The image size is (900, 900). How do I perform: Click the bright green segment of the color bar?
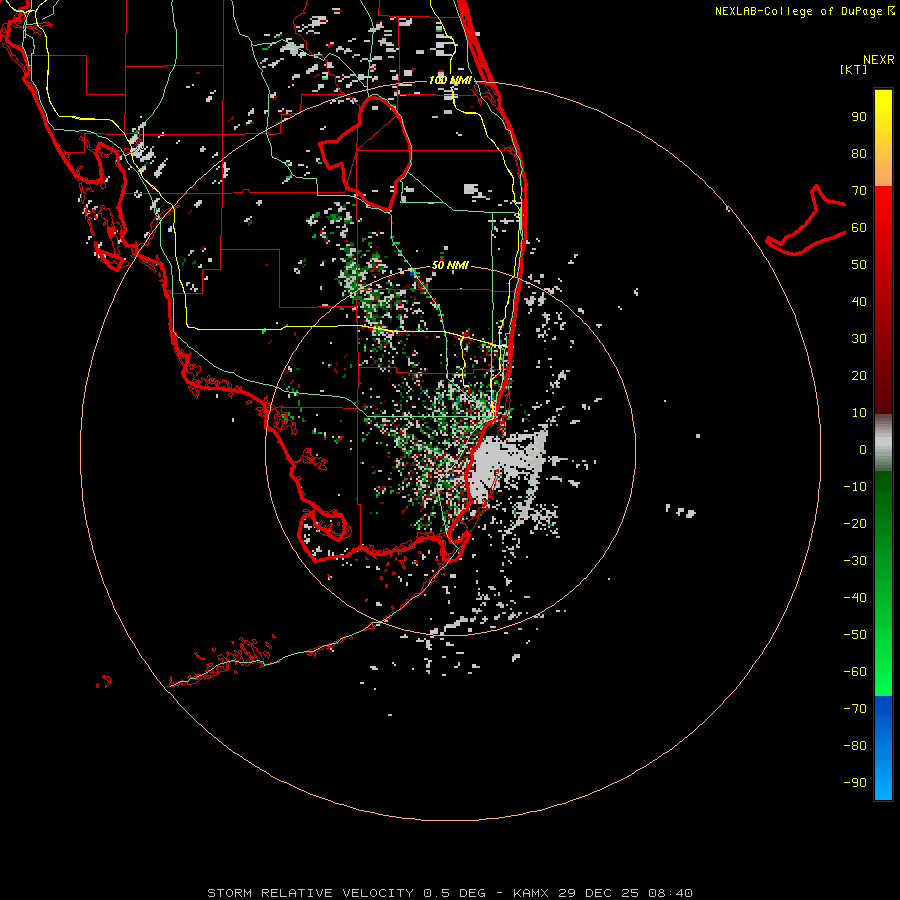[x=883, y=583]
